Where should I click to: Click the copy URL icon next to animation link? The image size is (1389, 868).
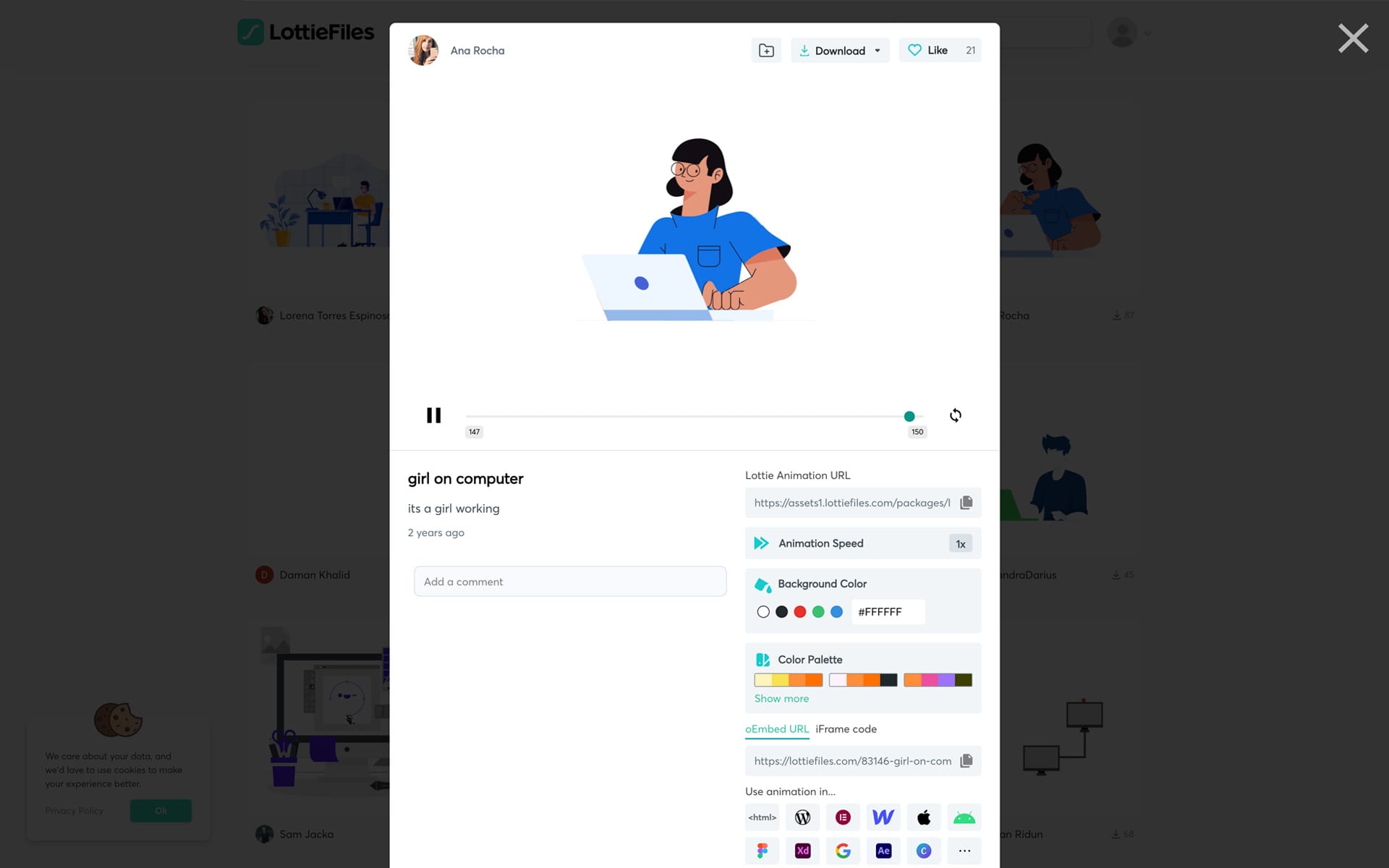pos(966,502)
